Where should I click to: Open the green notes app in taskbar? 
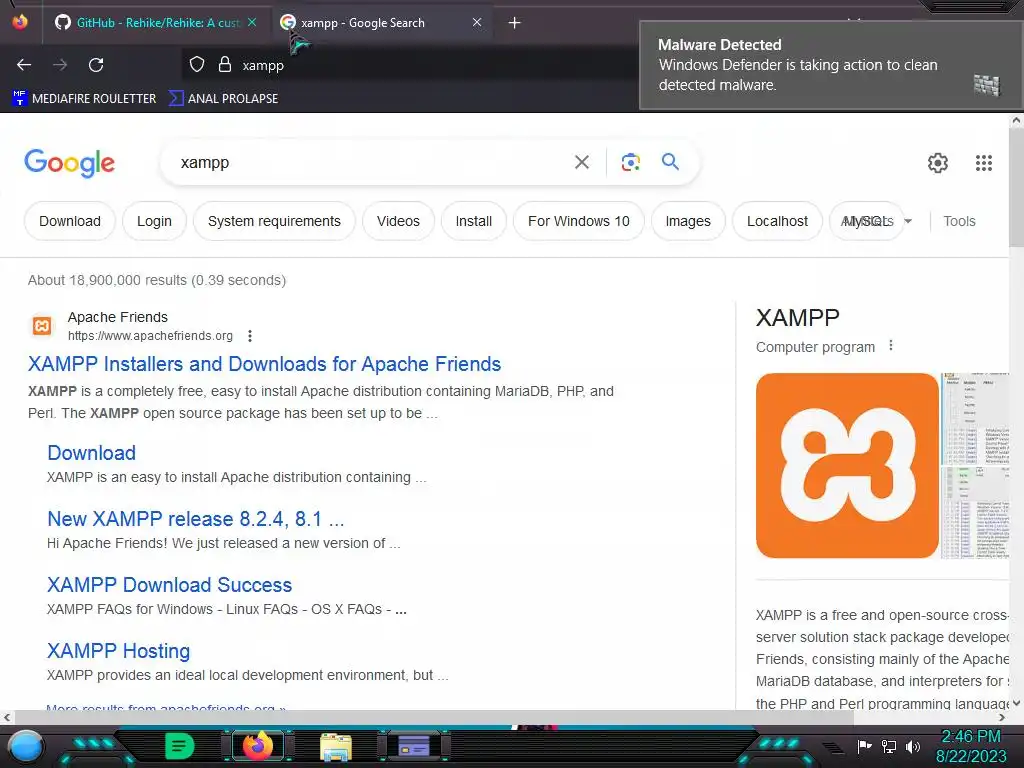[180, 746]
